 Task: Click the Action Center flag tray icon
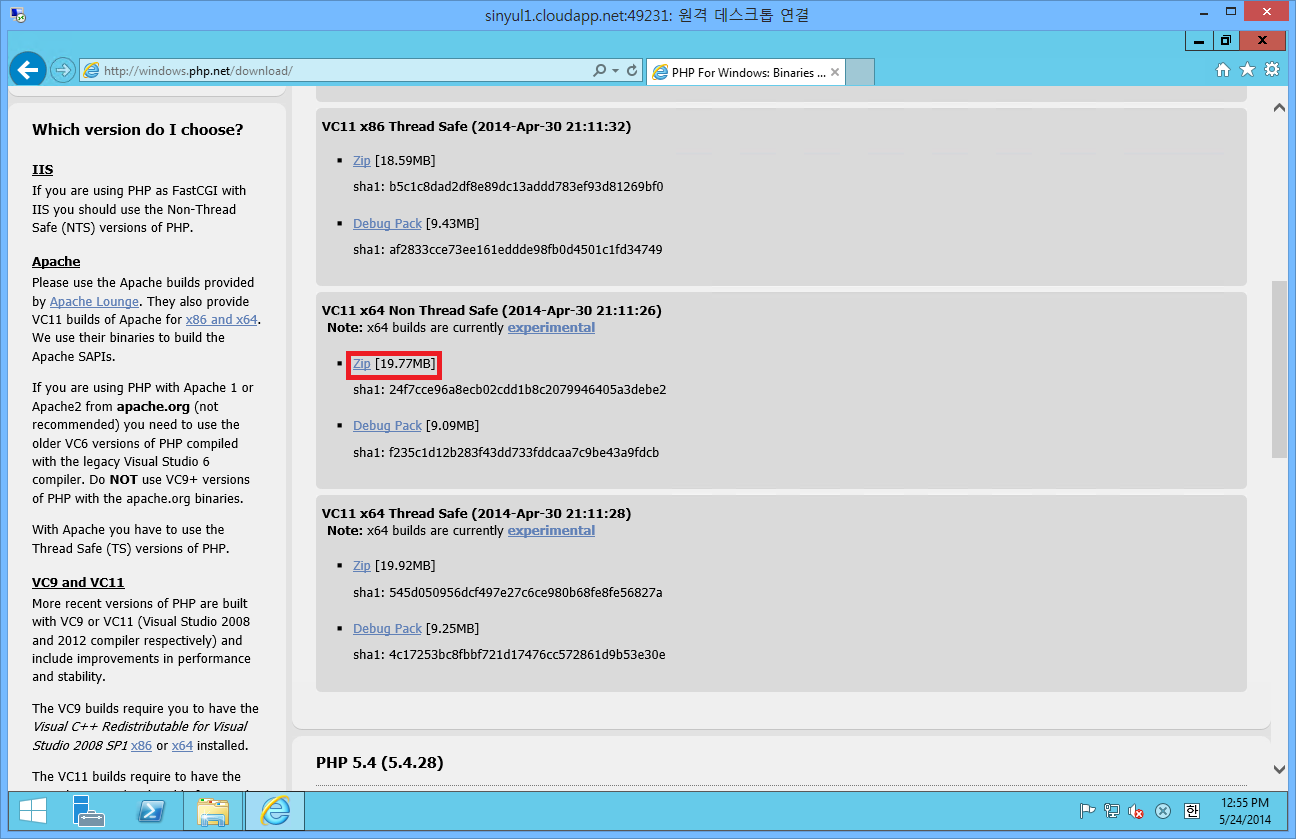pyautogui.click(x=1088, y=811)
